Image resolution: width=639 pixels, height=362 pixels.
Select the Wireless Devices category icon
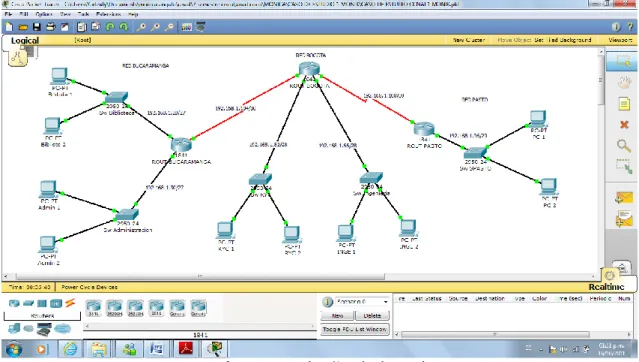point(56,303)
